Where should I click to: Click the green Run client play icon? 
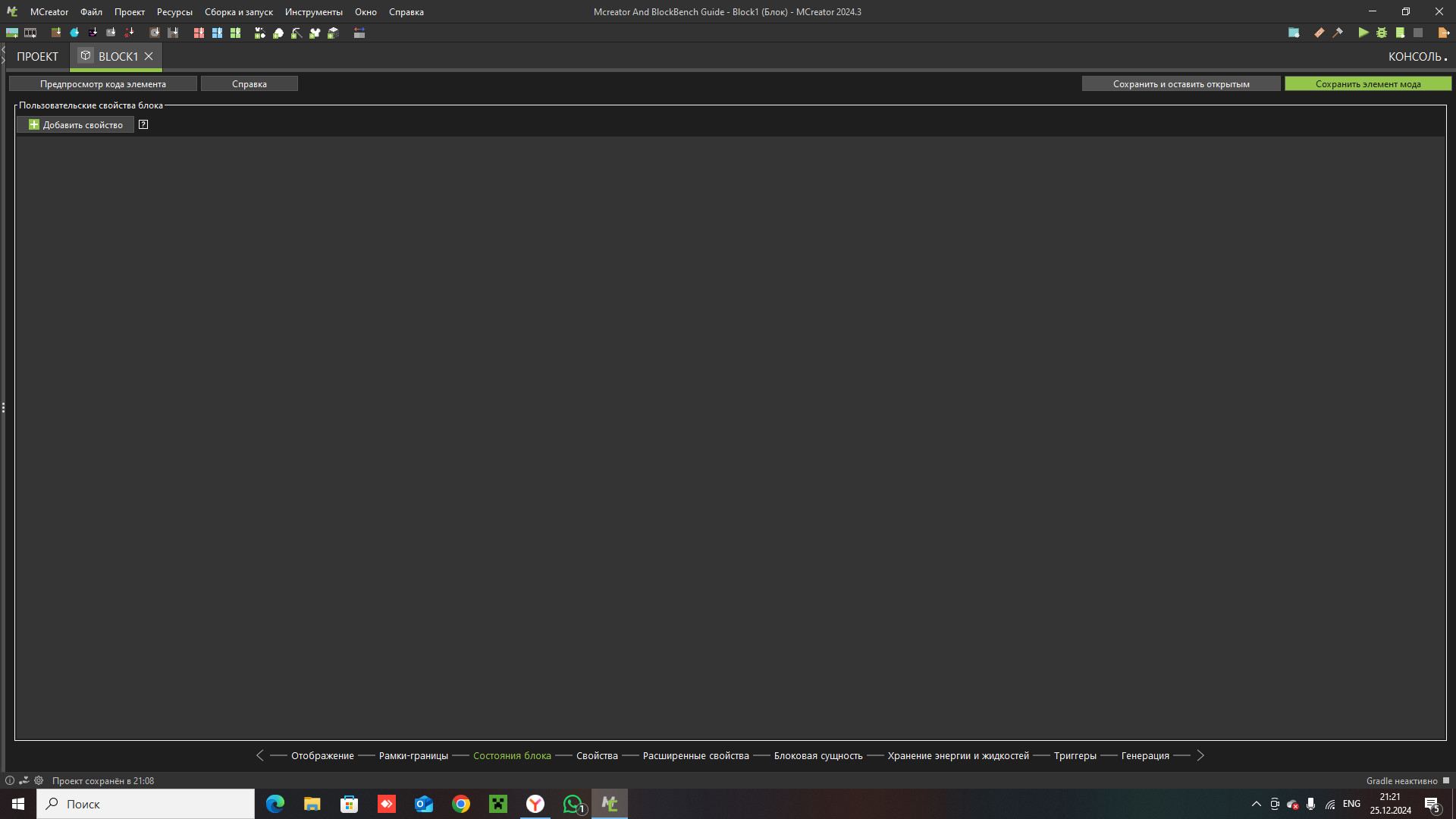click(x=1363, y=33)
